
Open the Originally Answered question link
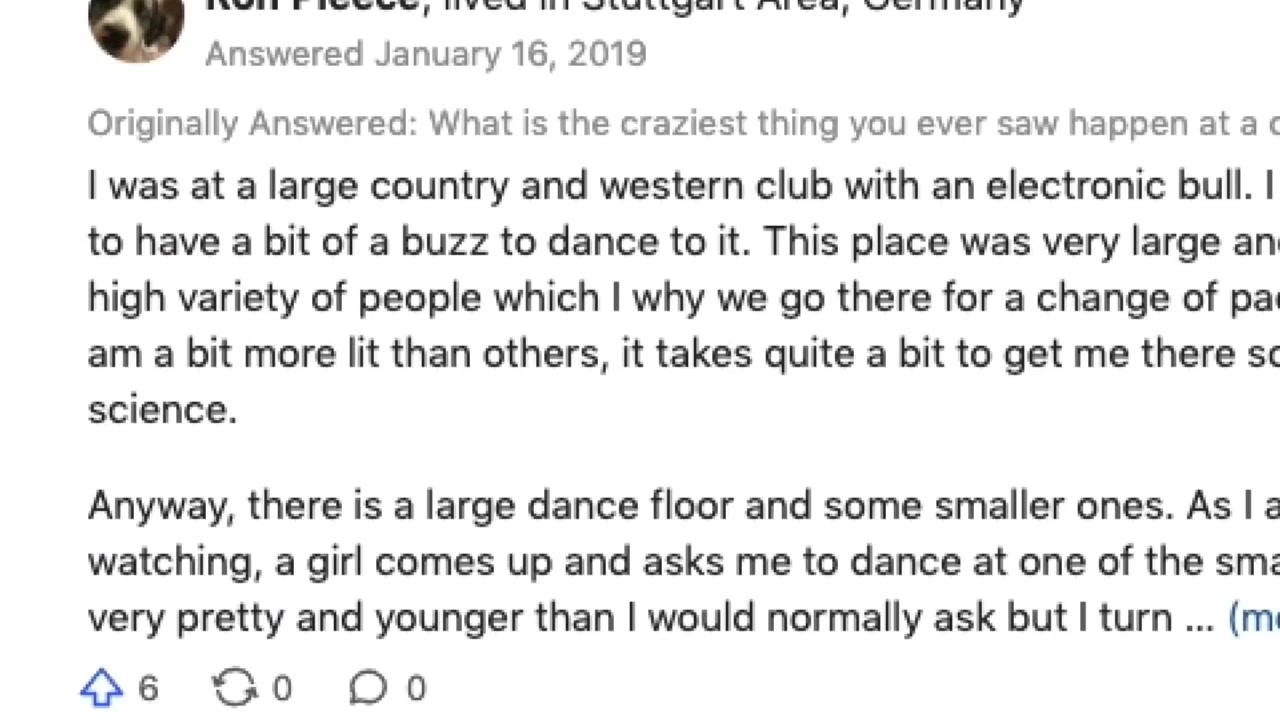(683, 124)
